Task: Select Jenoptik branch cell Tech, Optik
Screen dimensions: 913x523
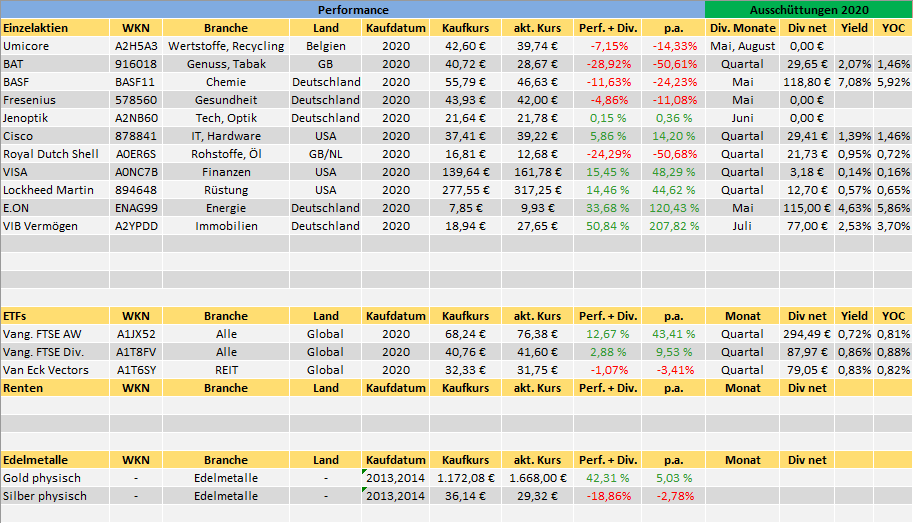Action: click(226, 118)
